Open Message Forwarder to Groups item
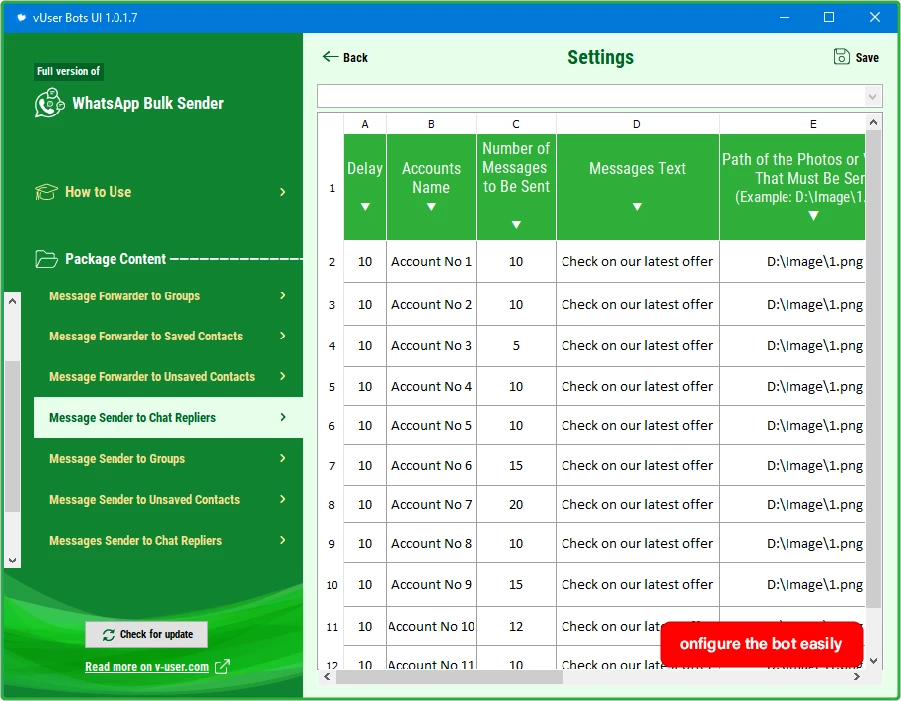Screen dimensions: 901x701 tap(168, 295)
